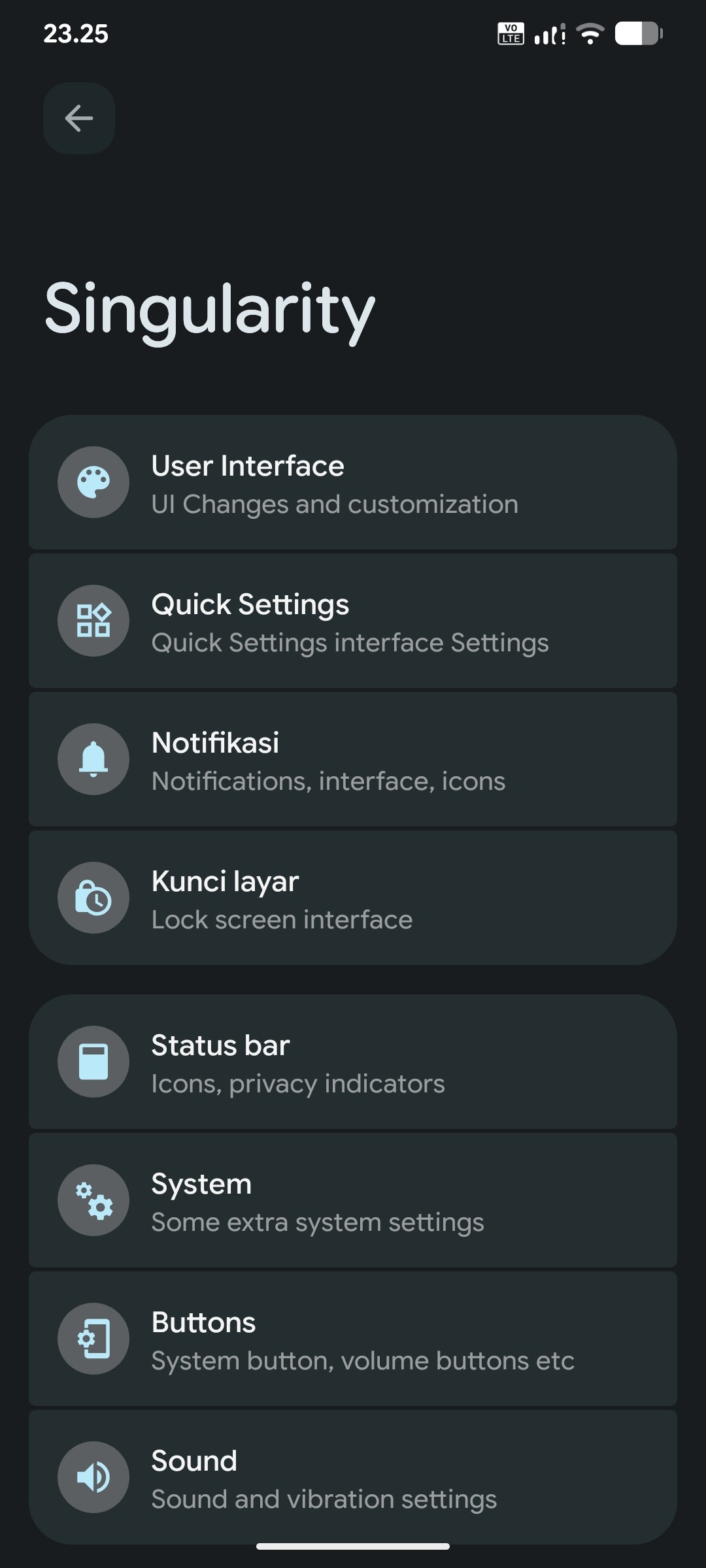
Task: Open Notifikasi settings
Action: [353, 759]
